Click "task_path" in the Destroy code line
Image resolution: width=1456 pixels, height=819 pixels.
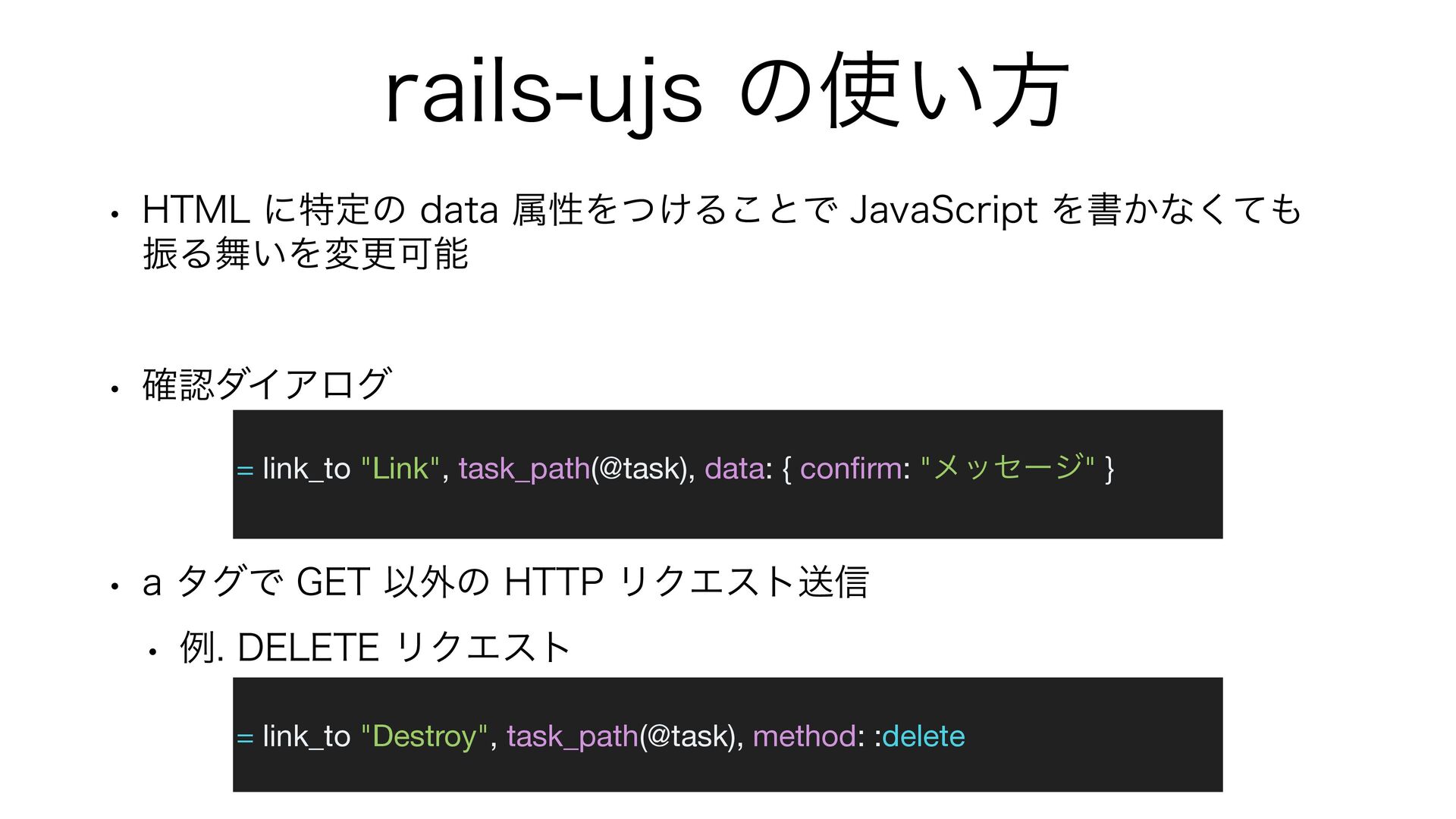point(573,737)
